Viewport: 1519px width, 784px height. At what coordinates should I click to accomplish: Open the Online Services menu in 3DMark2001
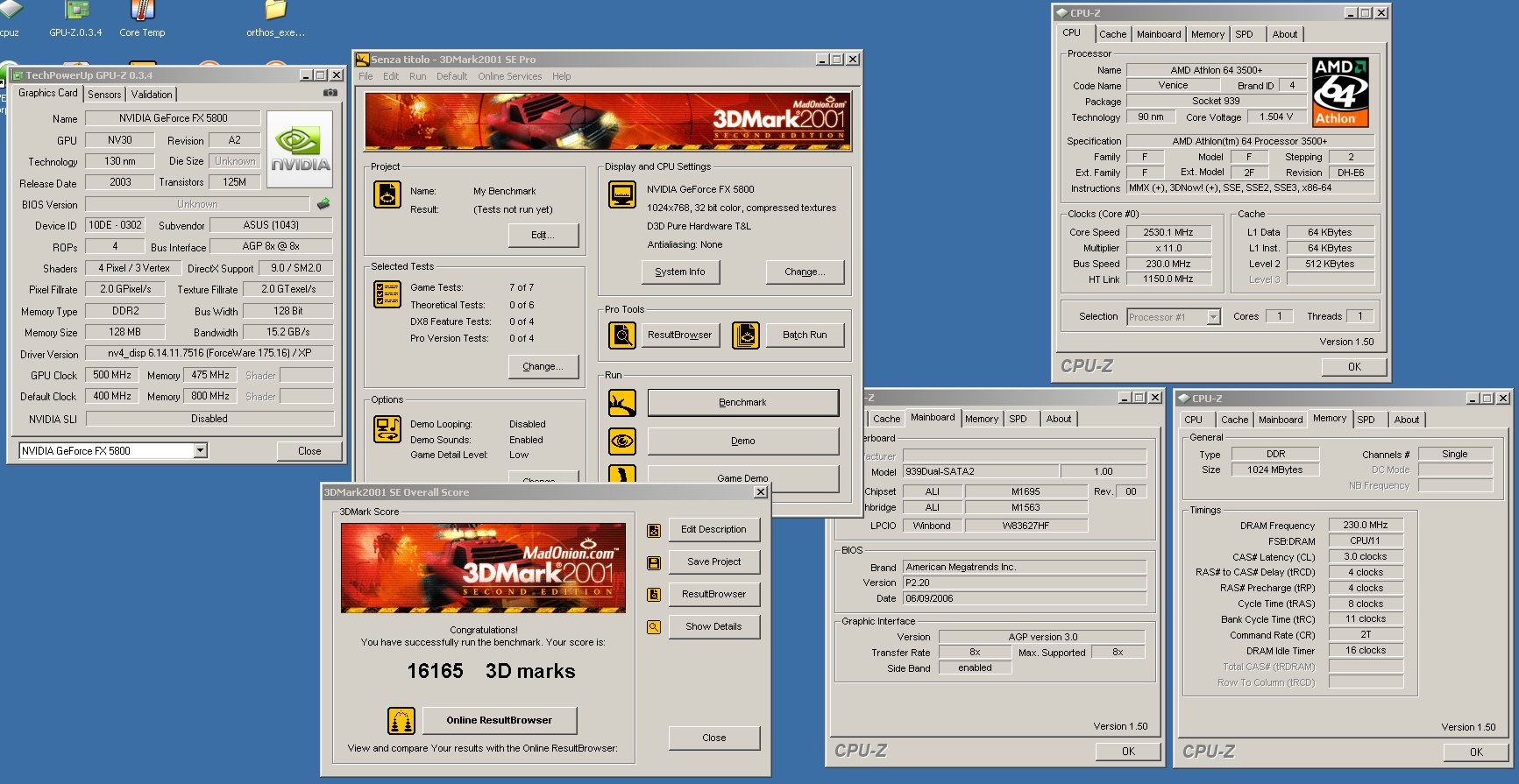510,76
